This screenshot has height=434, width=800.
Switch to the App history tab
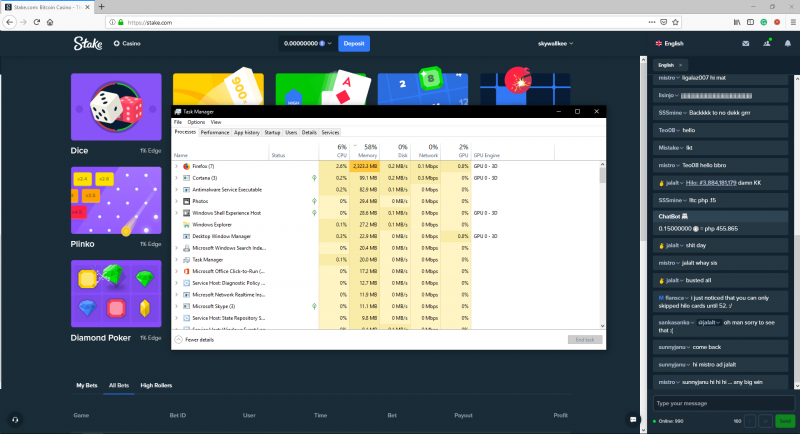(246, 133)
